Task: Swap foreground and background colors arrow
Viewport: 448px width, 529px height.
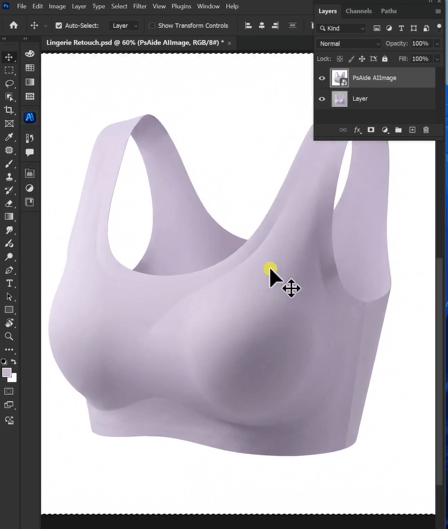Action: [x=13, y=362]
